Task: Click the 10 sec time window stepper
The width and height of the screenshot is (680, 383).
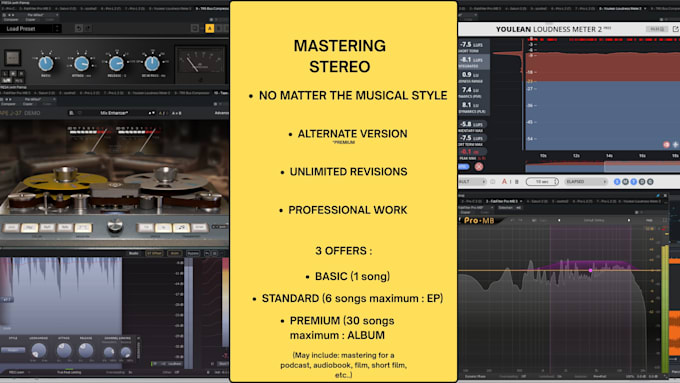Action: click(542, 182)
